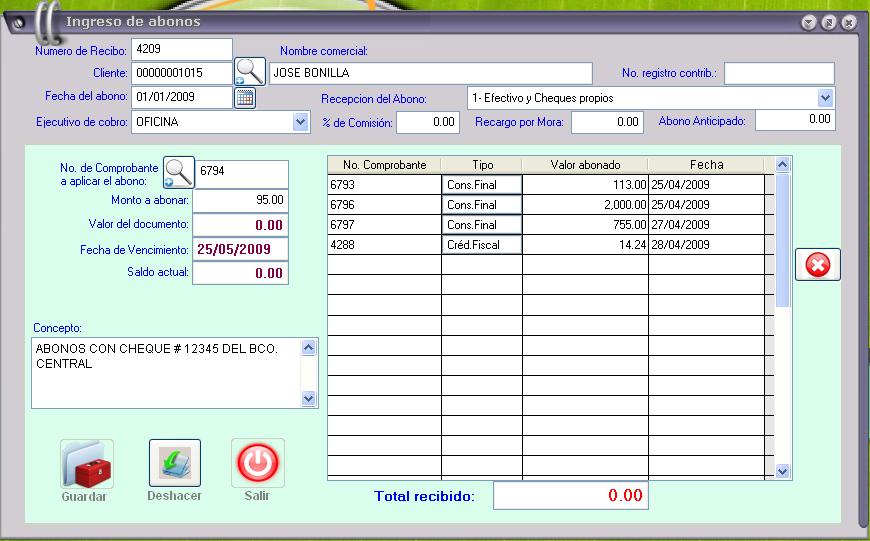The width and height of the screenshot is (870, 541).
Task: Expand the Recepcion del Abono dropdown
Action: 826,98
